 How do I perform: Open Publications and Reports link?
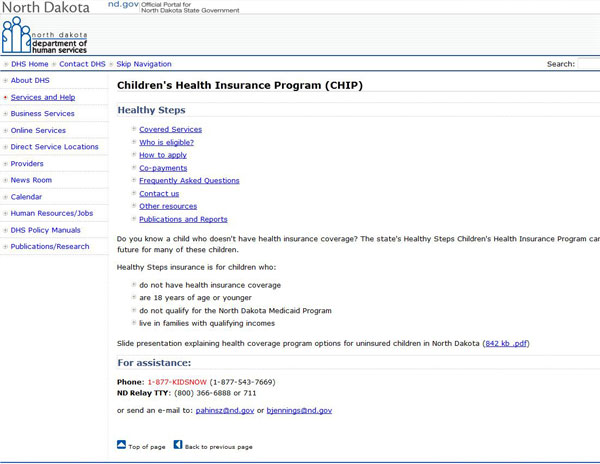pos(183,220)
